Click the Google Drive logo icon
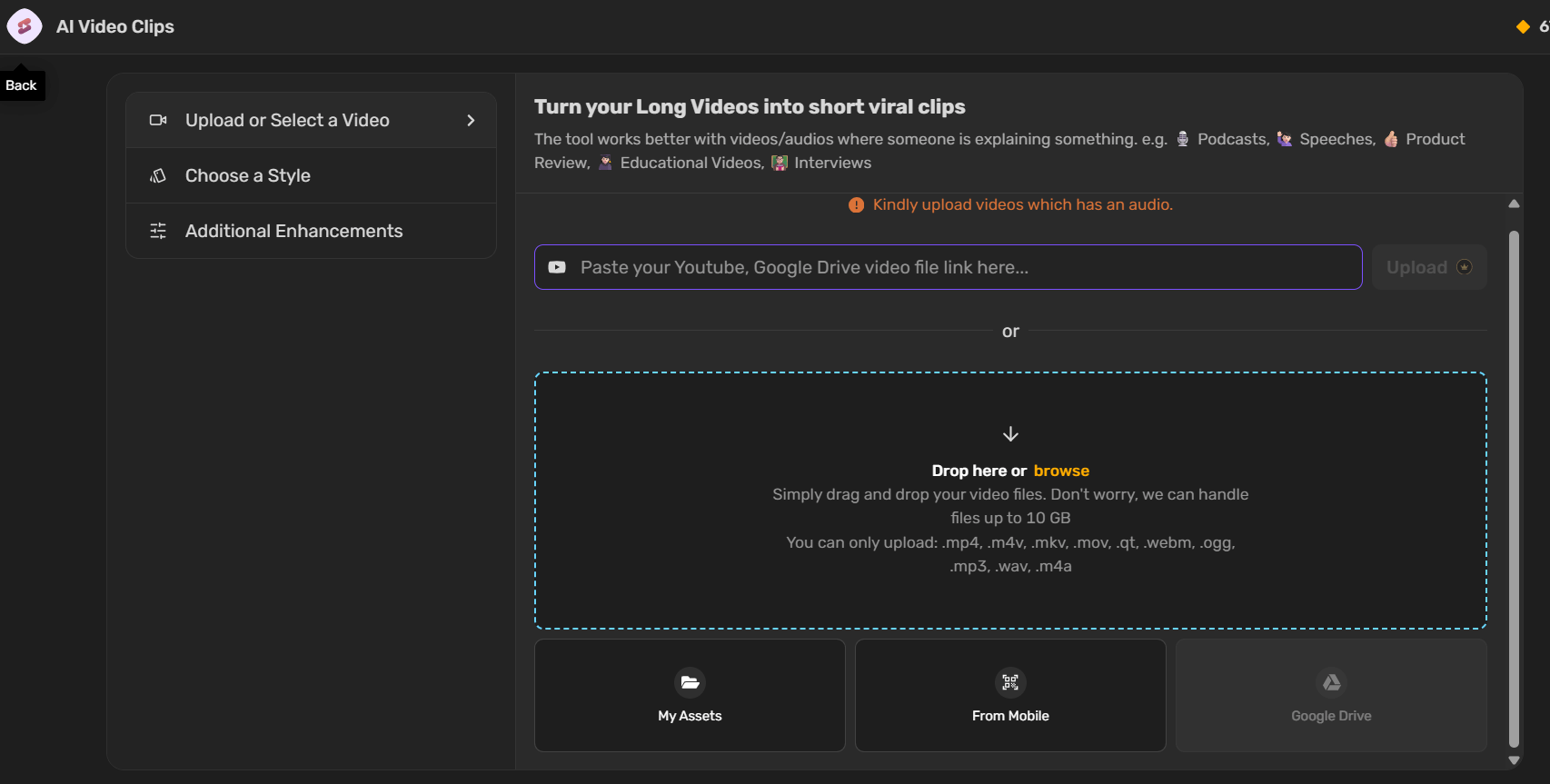Screen dimensions: 1550x784 [x=1332, y=682]
